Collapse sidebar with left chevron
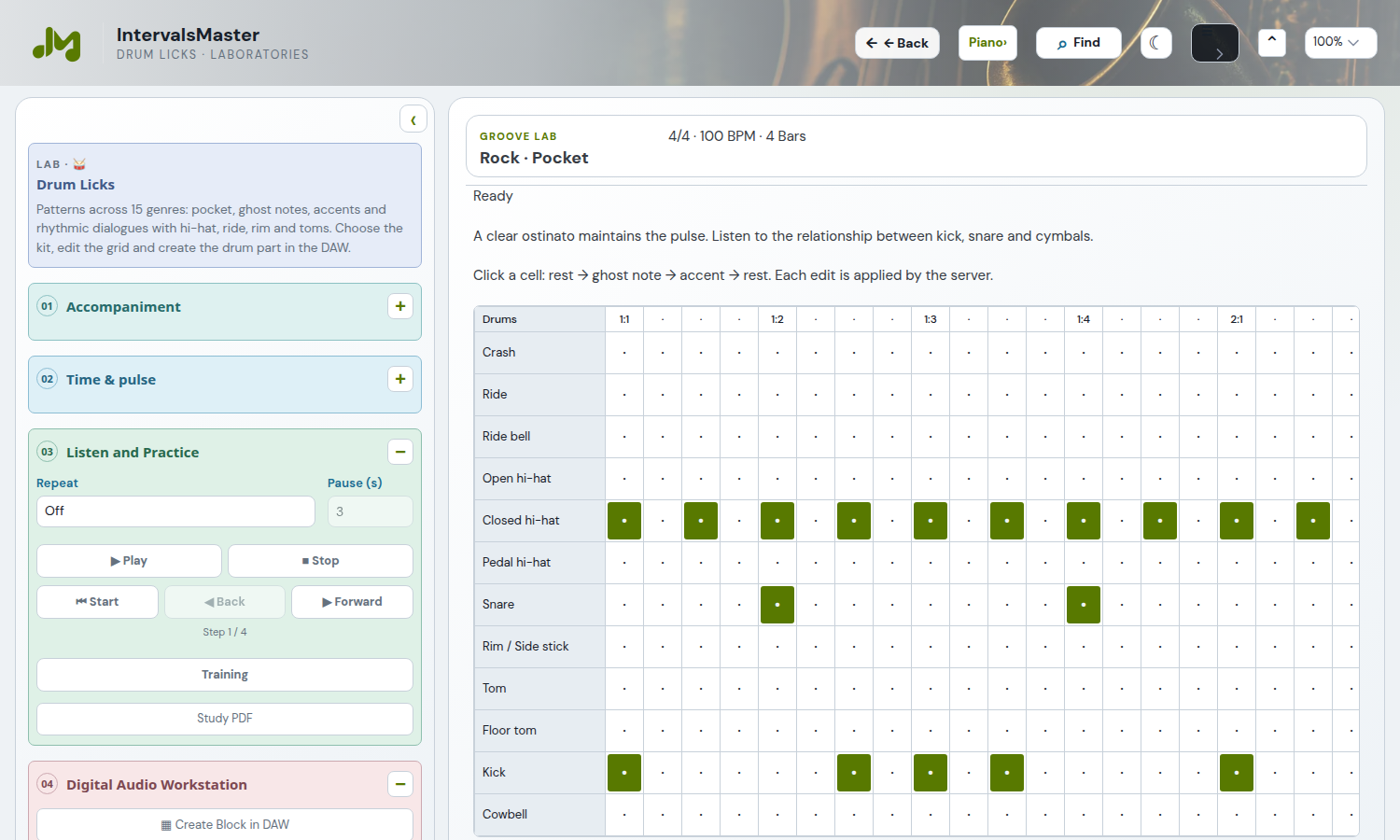The image size is (1400, 840). (413, 119)
